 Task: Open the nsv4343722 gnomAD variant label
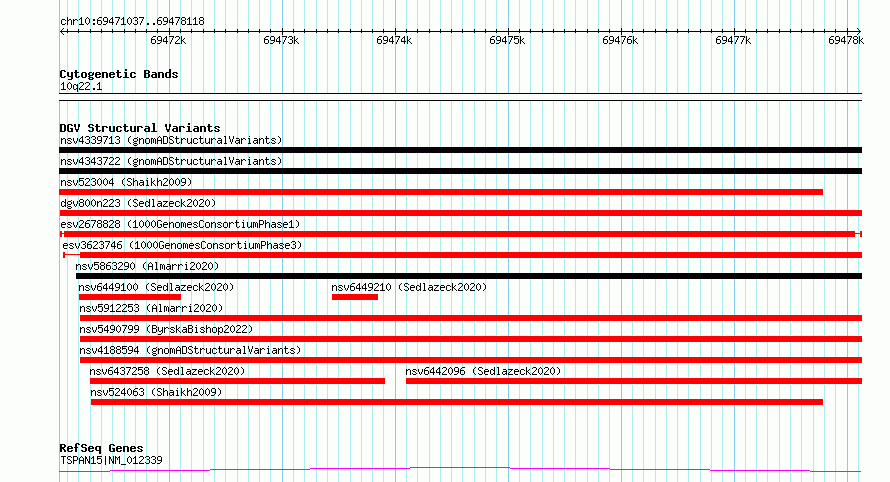[x=171, y=161]
